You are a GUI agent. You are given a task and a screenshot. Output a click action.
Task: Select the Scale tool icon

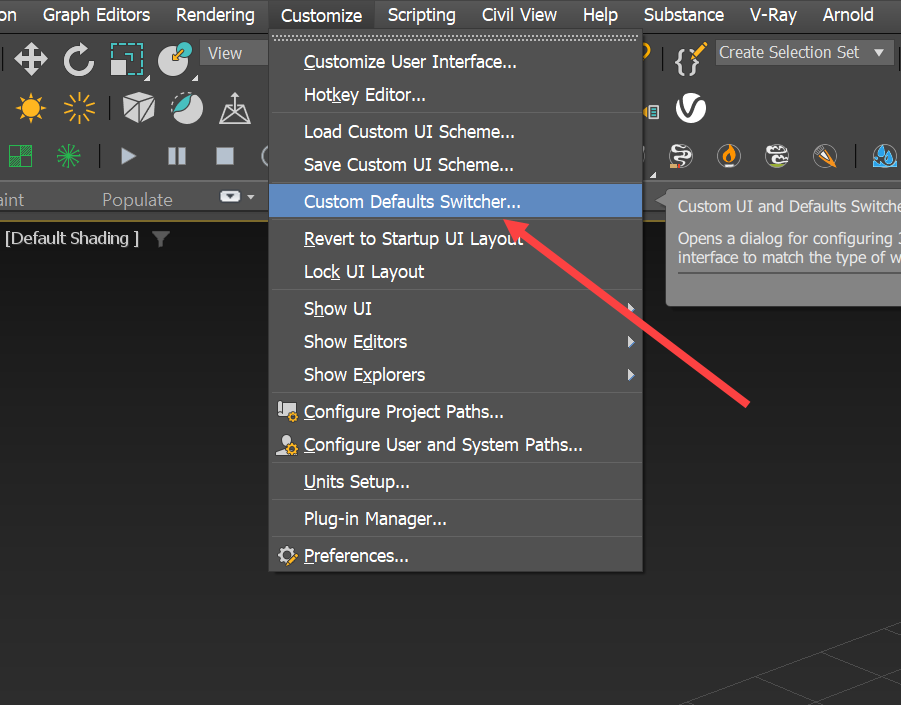tap(126, 59)
